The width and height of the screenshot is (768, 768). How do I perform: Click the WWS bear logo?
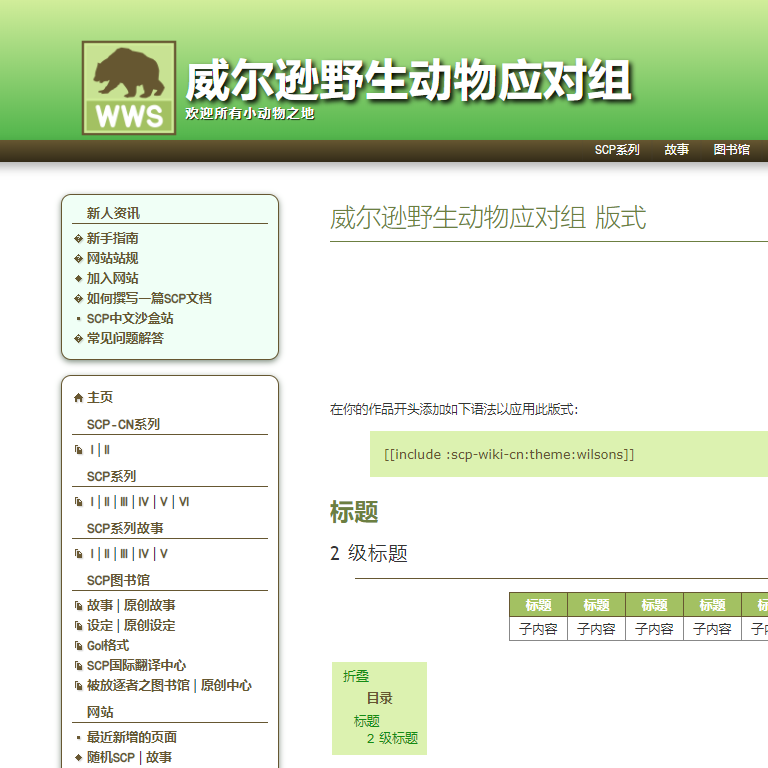coord(129,88)
